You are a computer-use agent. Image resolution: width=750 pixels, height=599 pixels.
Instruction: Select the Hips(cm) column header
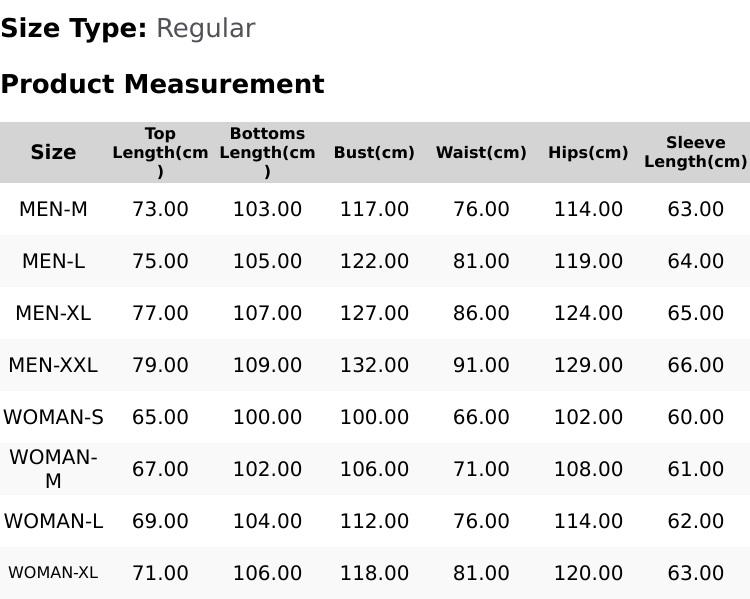pyautogui.click(x=588, y=152)
